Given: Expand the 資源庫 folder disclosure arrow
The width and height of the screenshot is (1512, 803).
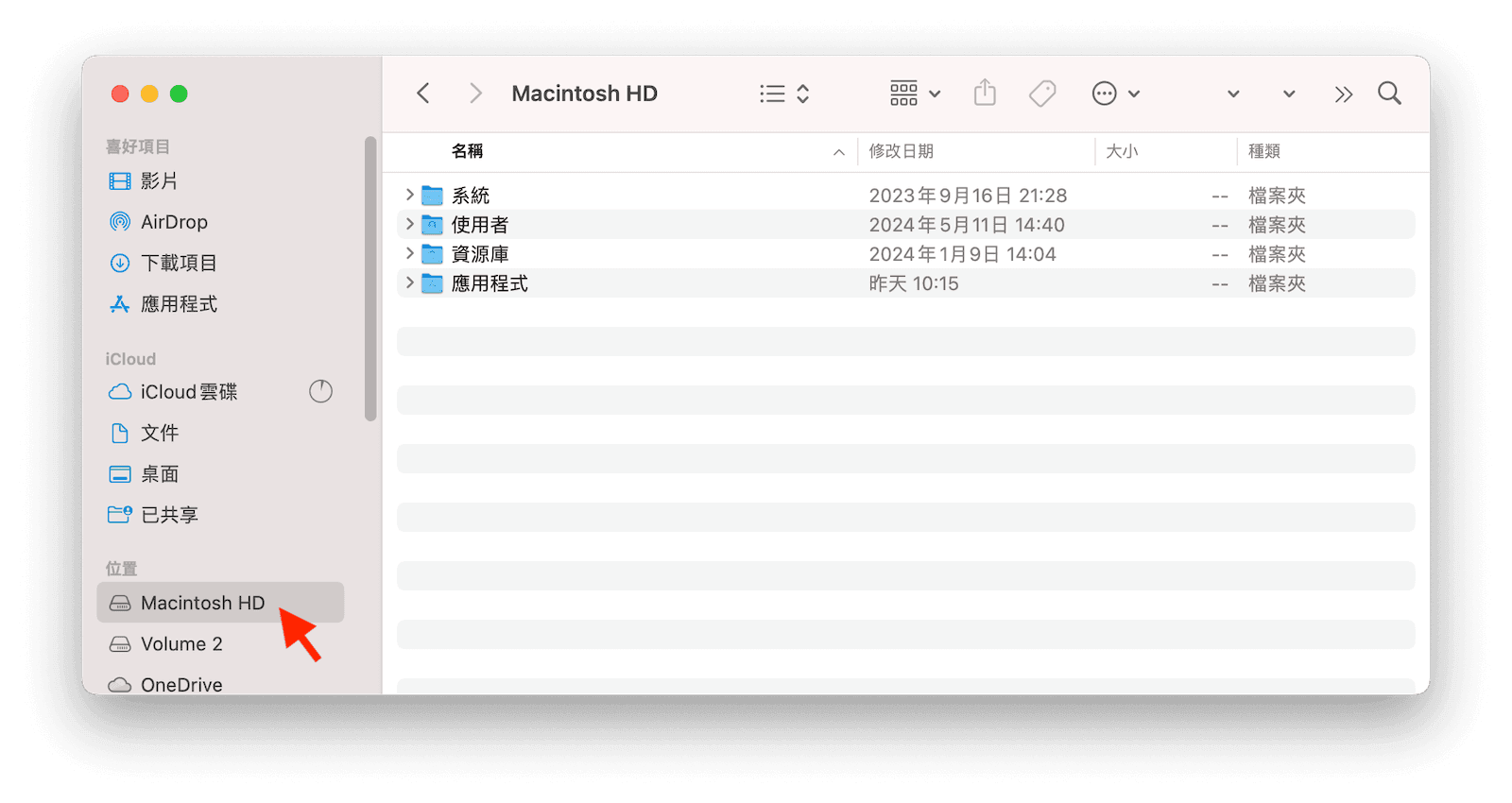Looking at the screenshot, I should [409, 253].
